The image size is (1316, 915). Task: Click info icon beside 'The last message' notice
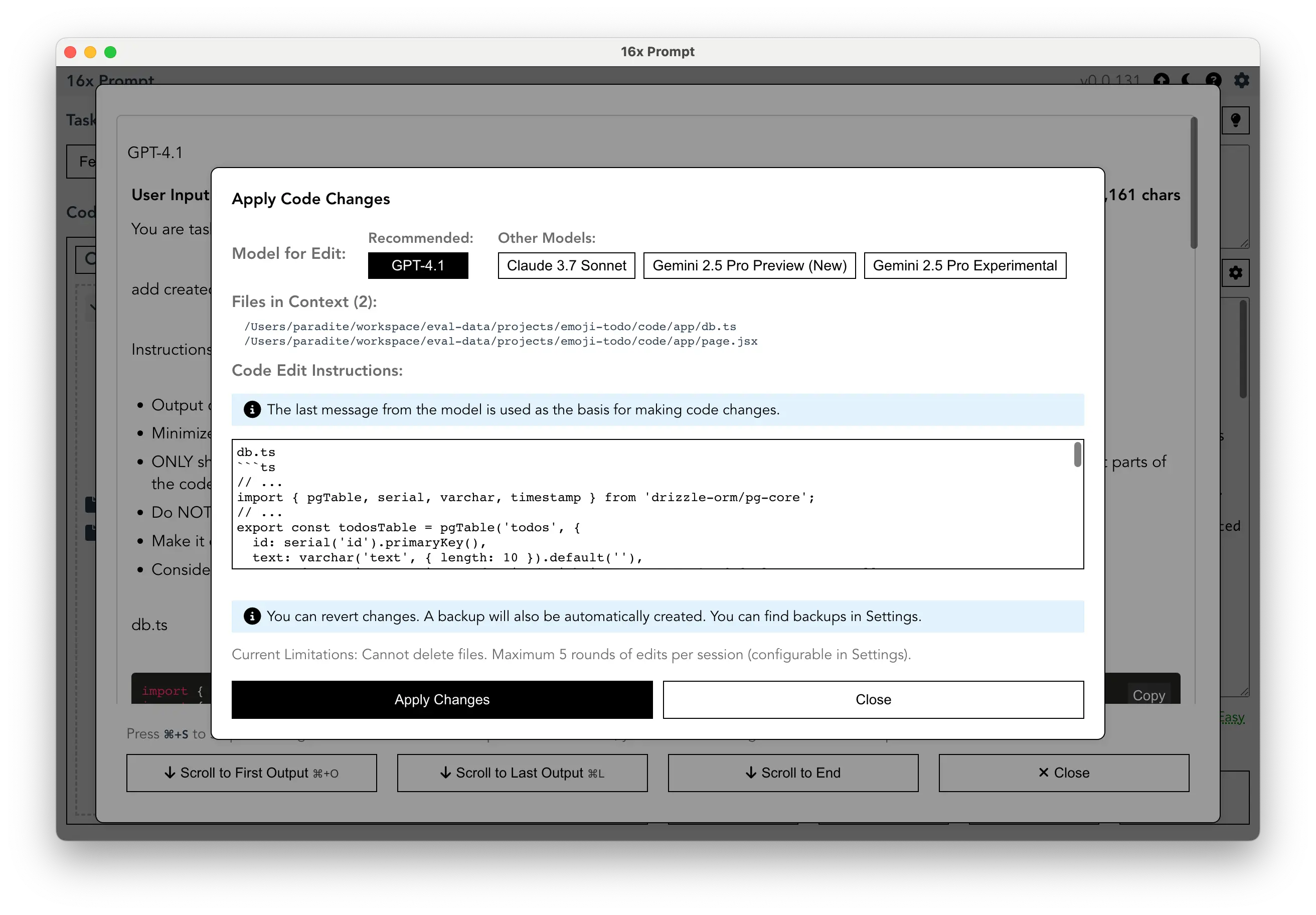coord(252,409)
